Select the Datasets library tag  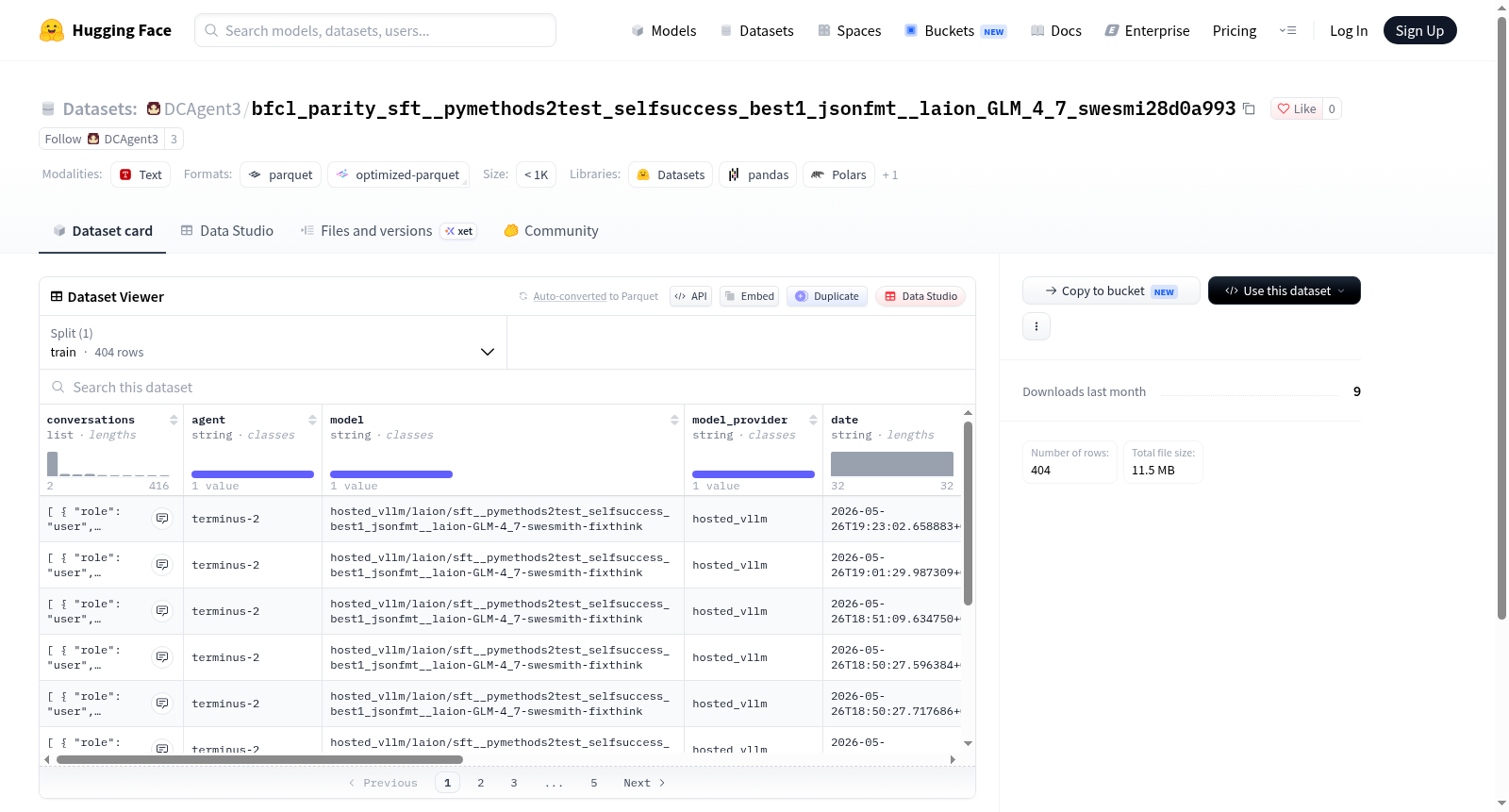(671, 174)
